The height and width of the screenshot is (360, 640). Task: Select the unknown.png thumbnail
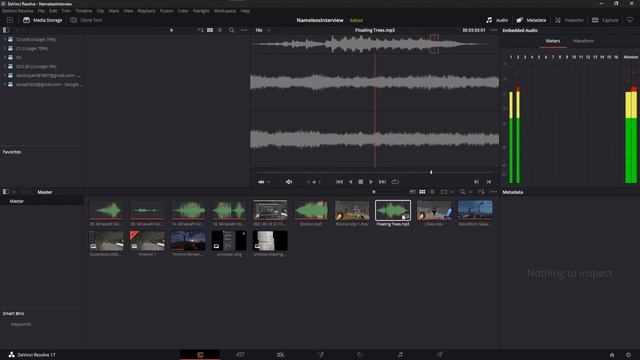pyautogui.click(x=229, y=240)
